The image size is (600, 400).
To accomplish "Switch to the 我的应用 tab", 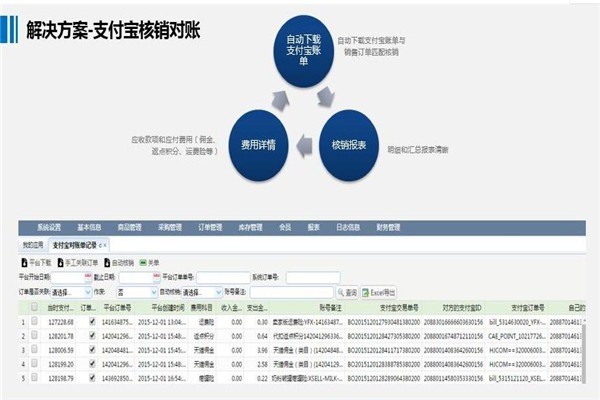I will [33, 245].
